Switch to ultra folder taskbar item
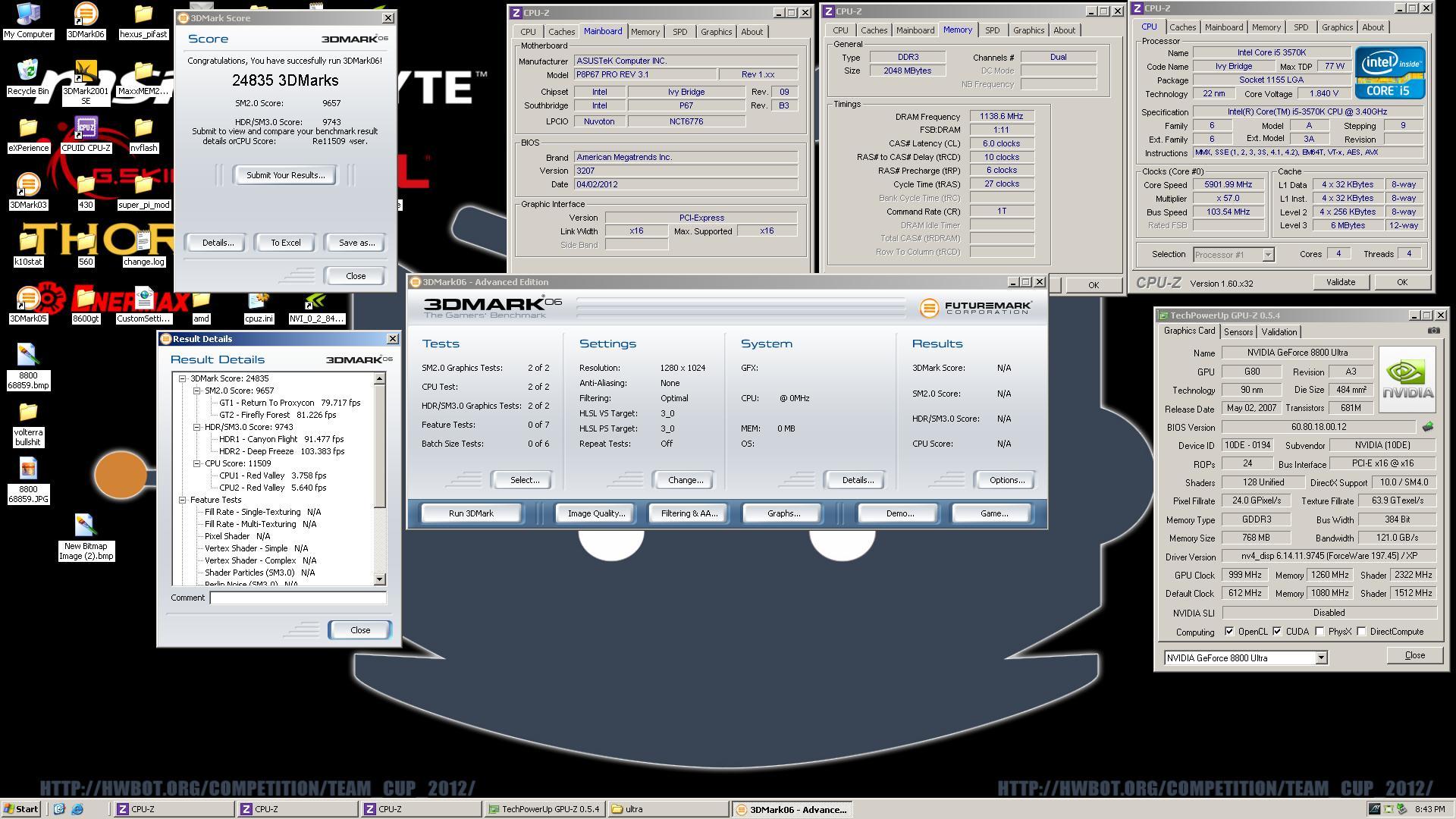This screenshot has height=819, width=1456. pyautogui.click(x=667, y=809)
